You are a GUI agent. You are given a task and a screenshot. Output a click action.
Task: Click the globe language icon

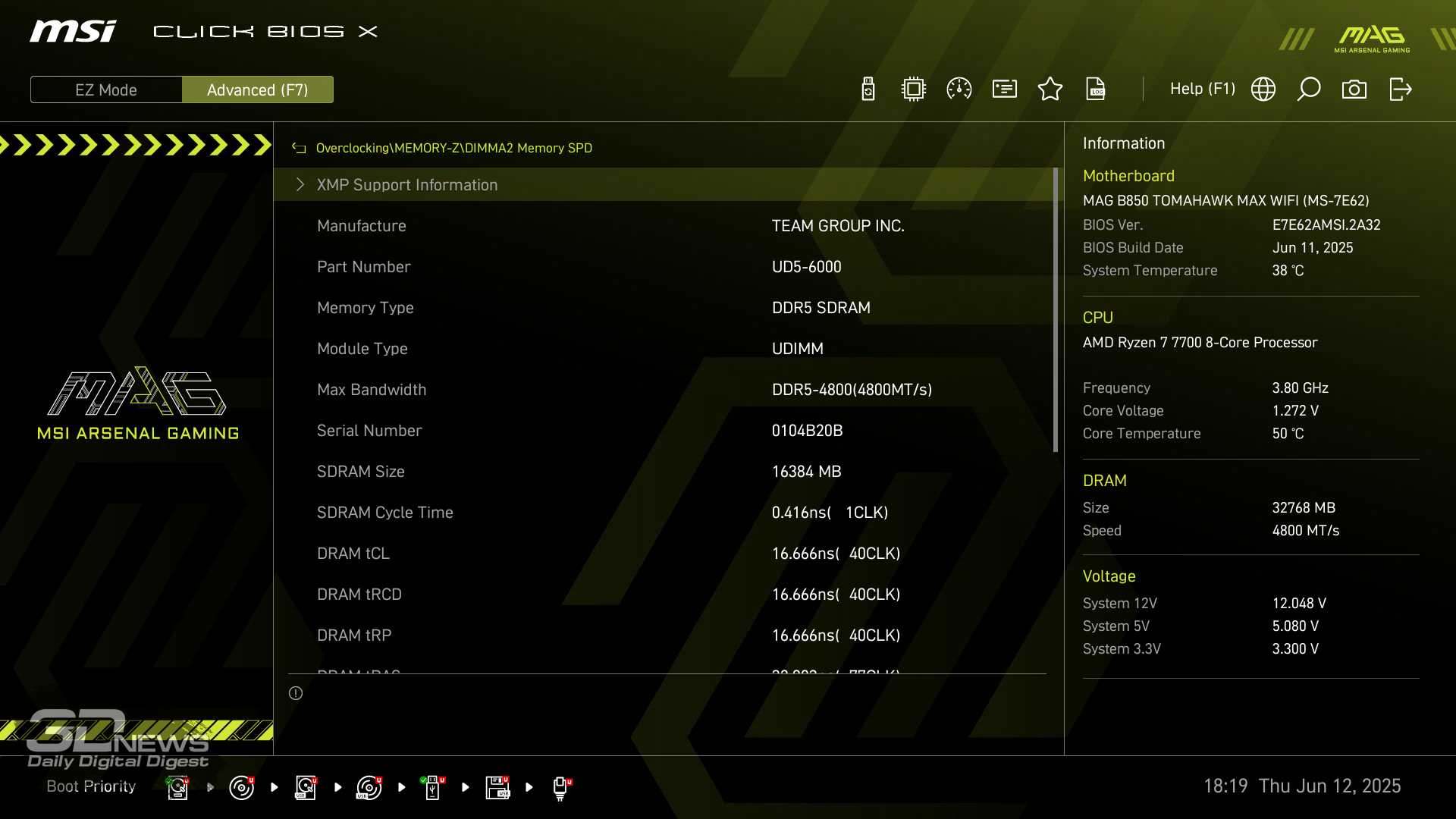pos(1263,89)
